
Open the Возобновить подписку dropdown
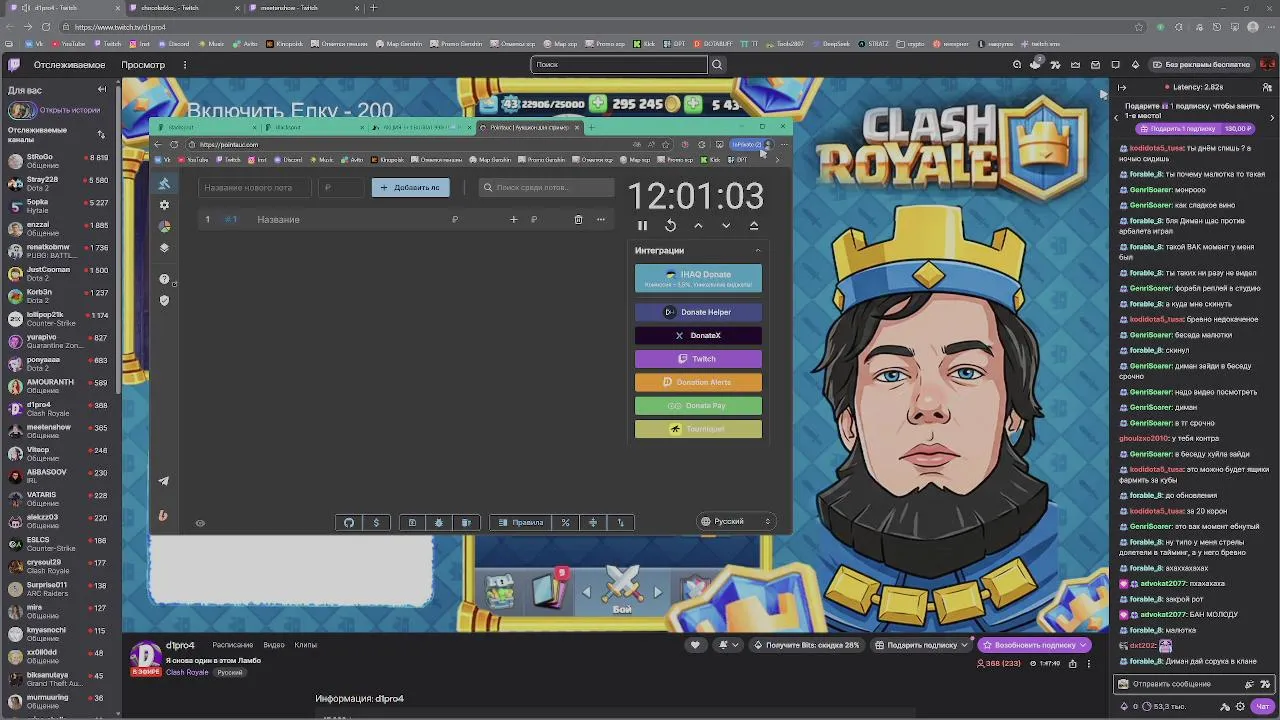coord(1035,645)
